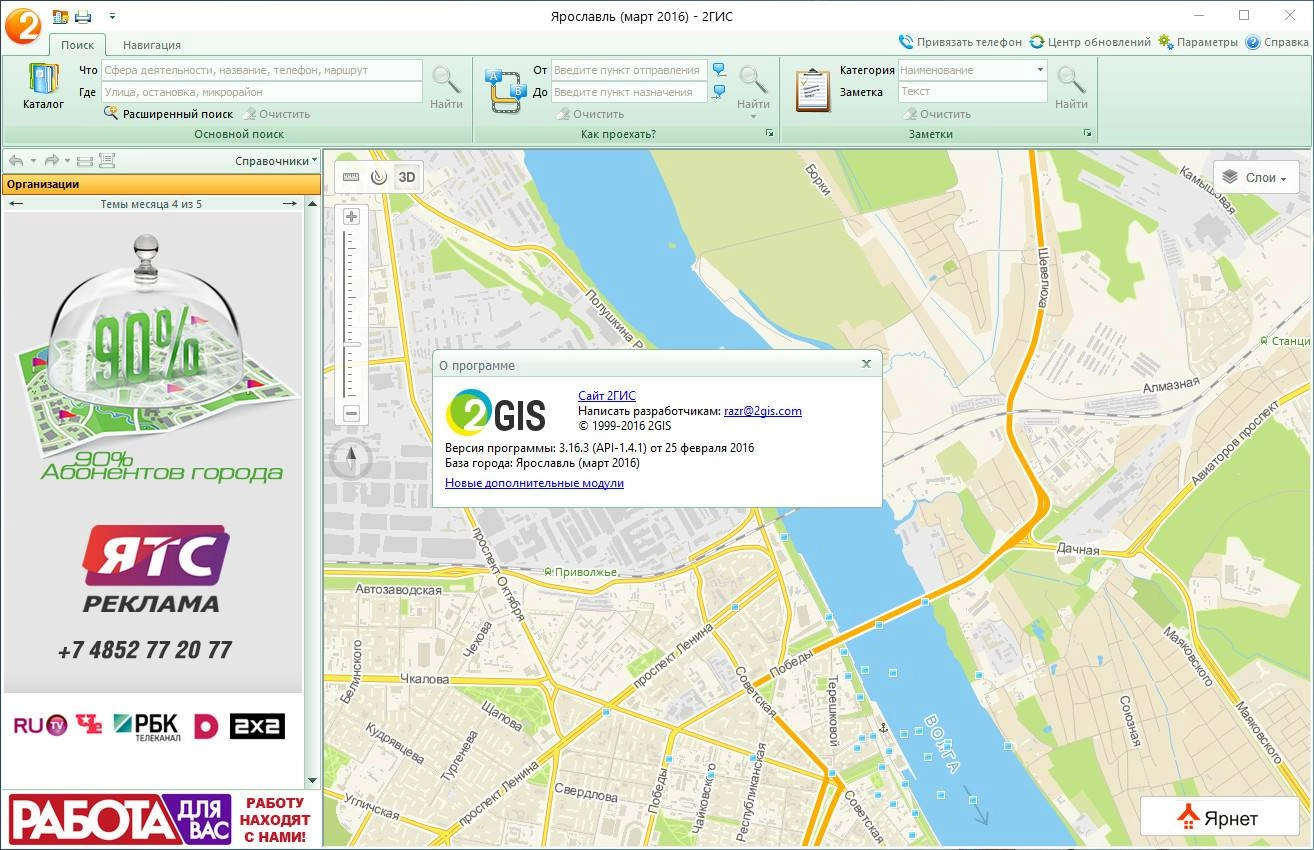
Task: Click the Ярнет advertisement button on map
Action: [1220, 818]
